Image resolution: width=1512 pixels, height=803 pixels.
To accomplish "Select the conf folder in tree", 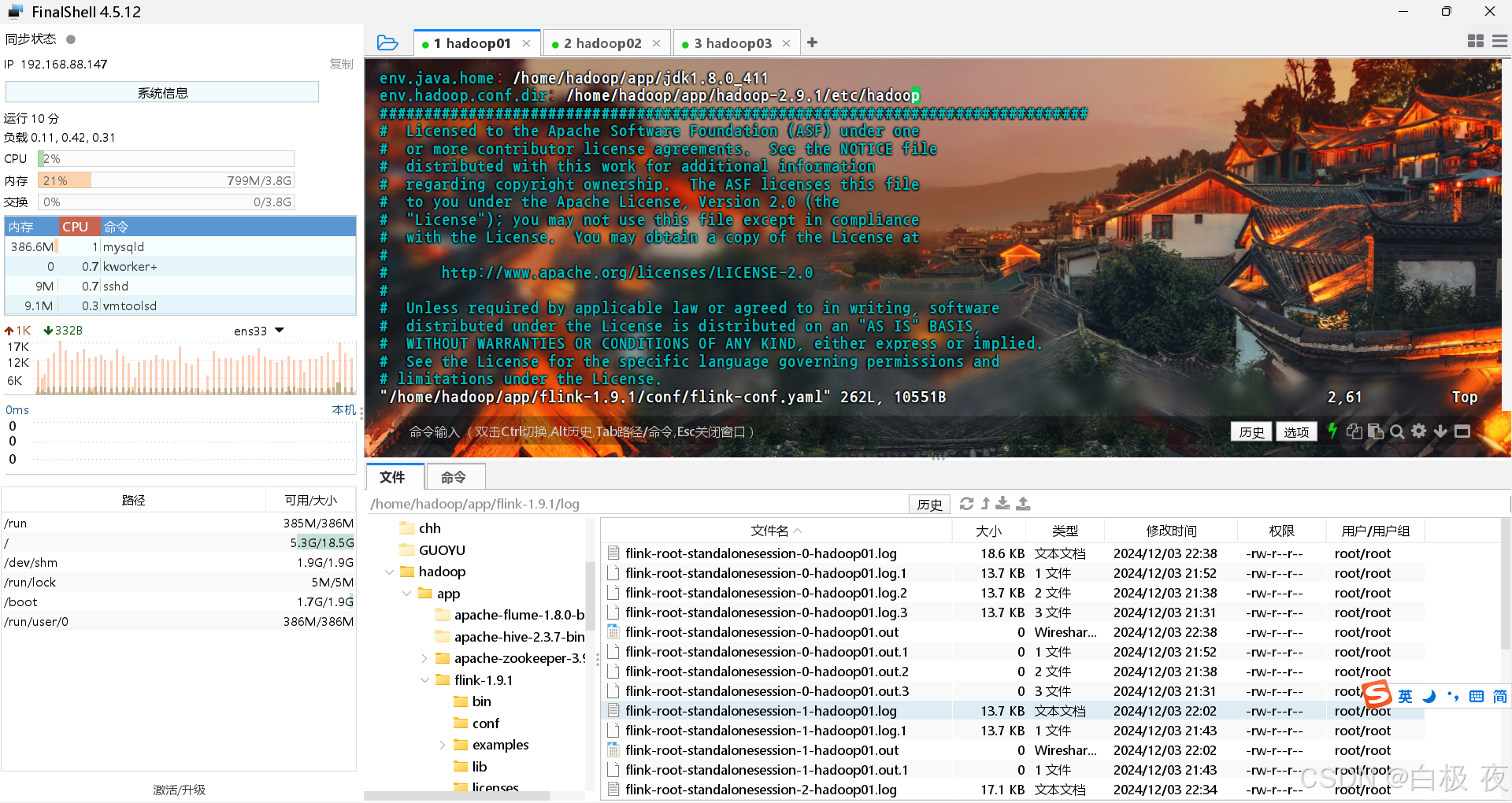I will click(x=486, y=723).
